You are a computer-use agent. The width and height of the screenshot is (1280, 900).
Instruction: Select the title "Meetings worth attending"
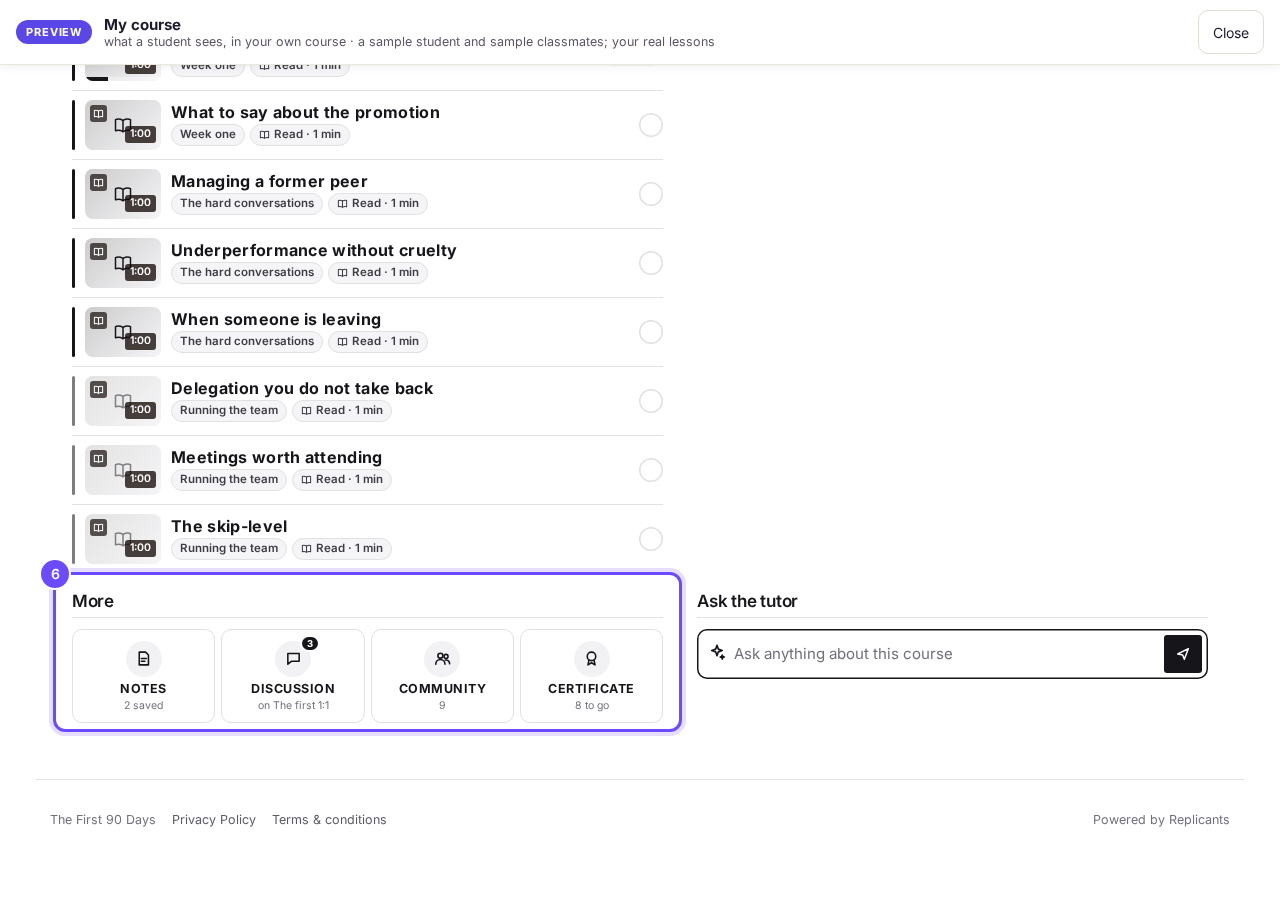277,457
